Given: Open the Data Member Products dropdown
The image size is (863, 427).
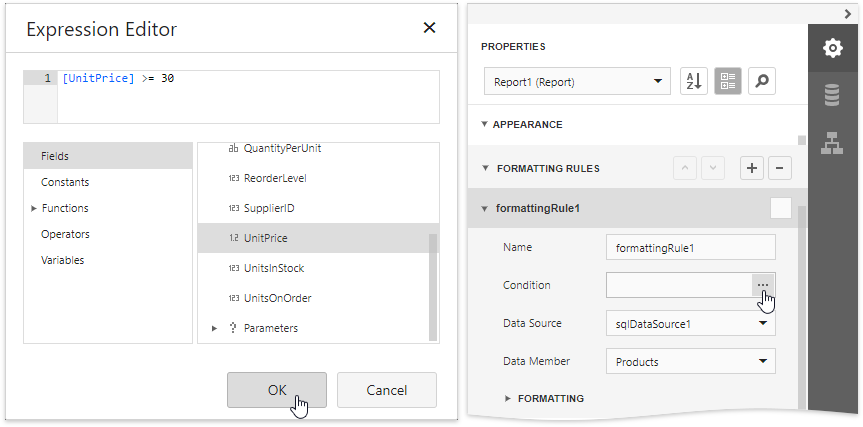Looking at the screenshot, I should tap(690, 361).
